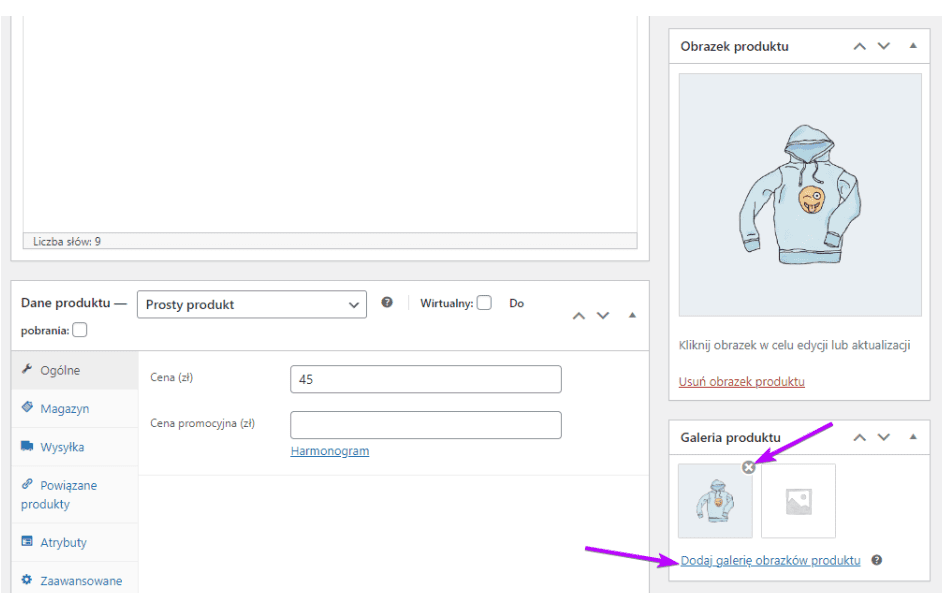Collapse the Obrazek produktu panel
Image resolution: width=944 pixels, height=601 pixels.
point(912,46)
